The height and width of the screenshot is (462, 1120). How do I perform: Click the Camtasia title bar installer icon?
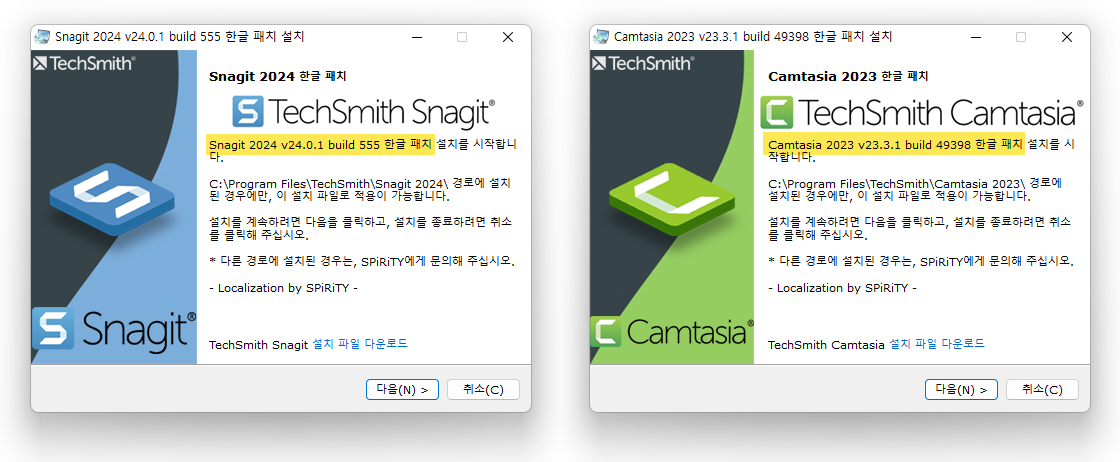click(601, 37)
